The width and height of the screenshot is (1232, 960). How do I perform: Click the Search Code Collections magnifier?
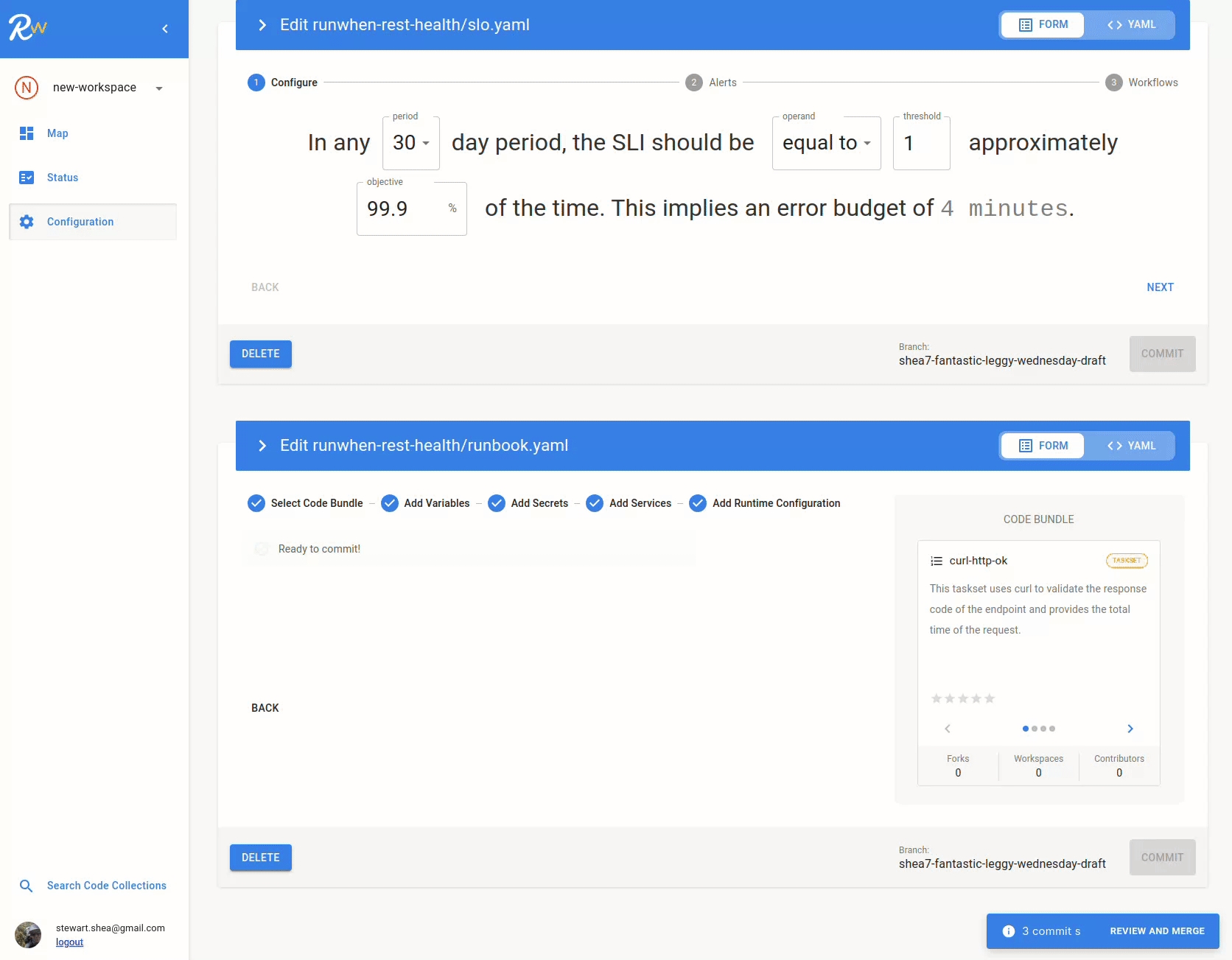pyautogui.click(x=27, y=886)
